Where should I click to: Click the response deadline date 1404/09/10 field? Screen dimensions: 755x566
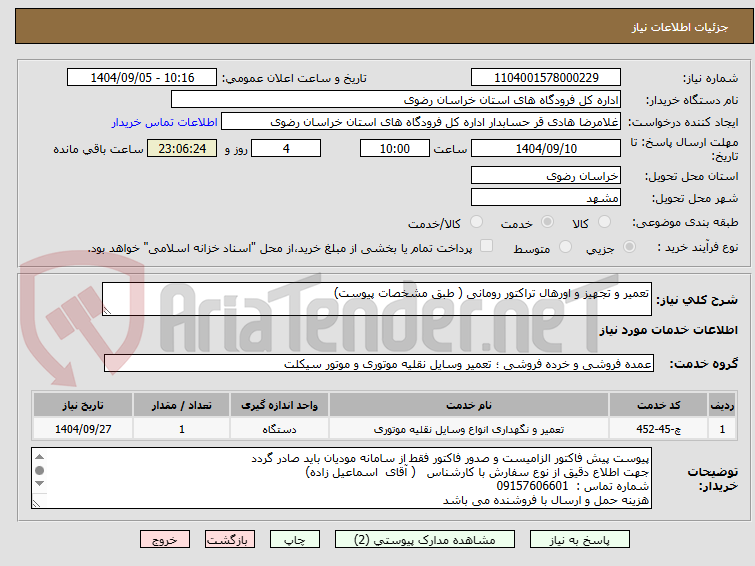click(546, 148)
